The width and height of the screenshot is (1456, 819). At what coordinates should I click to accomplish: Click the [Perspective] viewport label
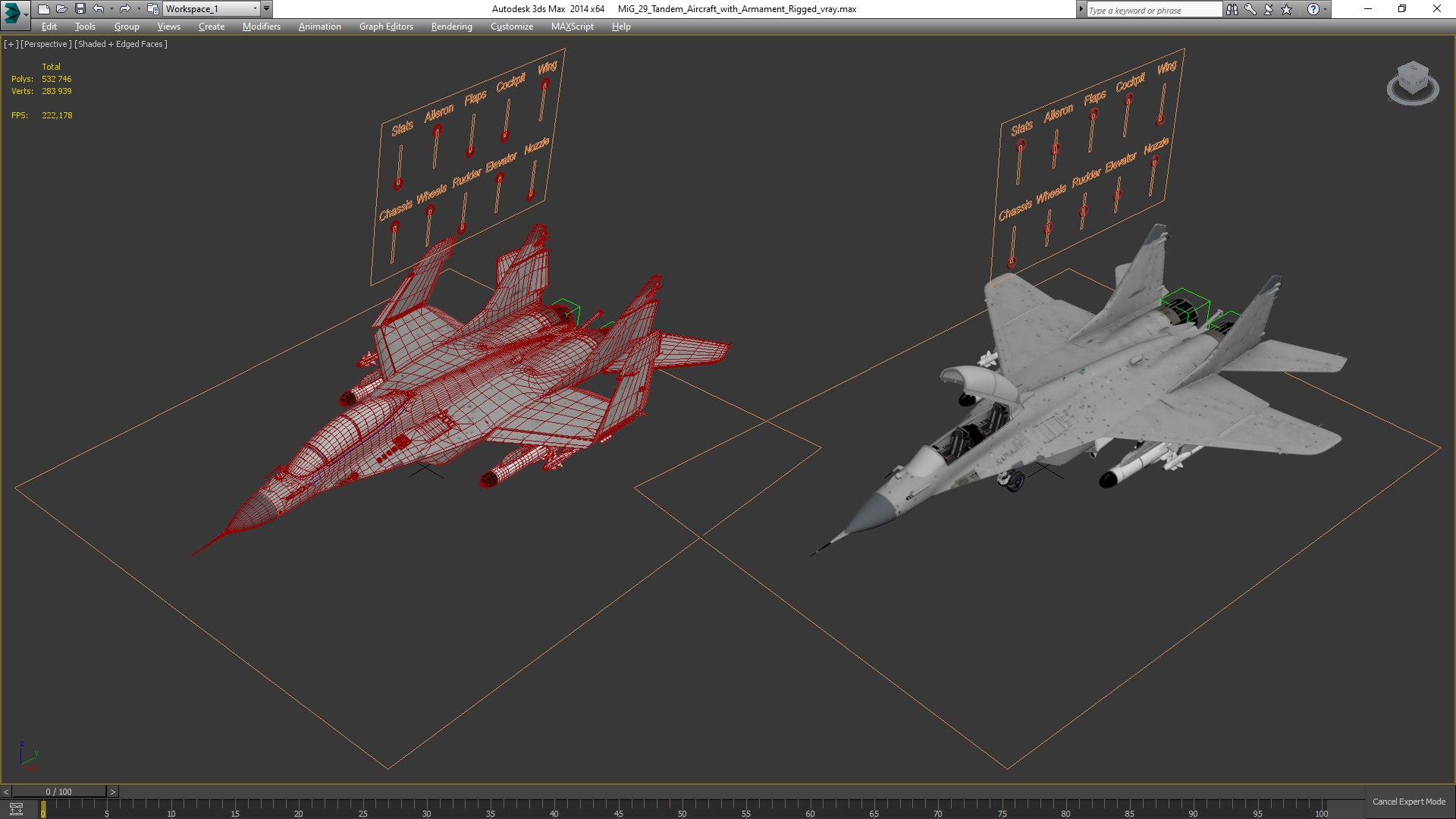46,44
